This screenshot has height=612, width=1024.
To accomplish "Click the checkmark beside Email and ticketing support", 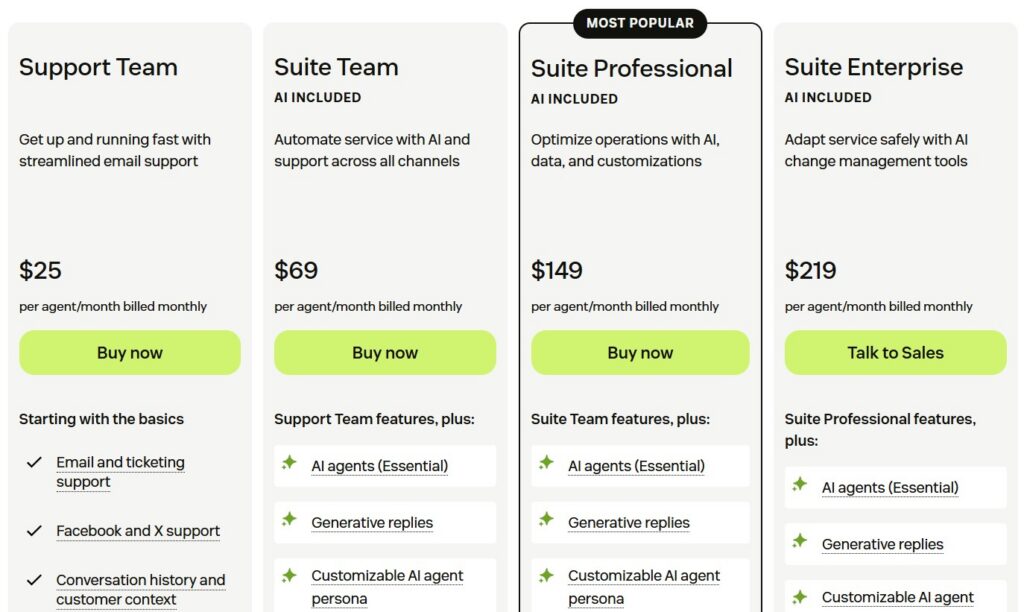I will click(x=34, y=463).
